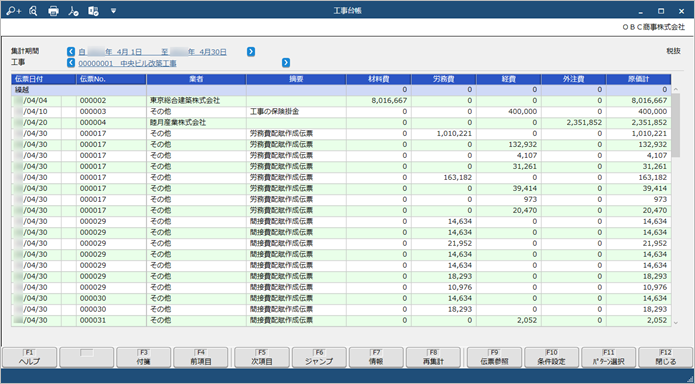Click the F3 付箋 button
The width and height of the screenshot is (695, 384).
(144, 357)
